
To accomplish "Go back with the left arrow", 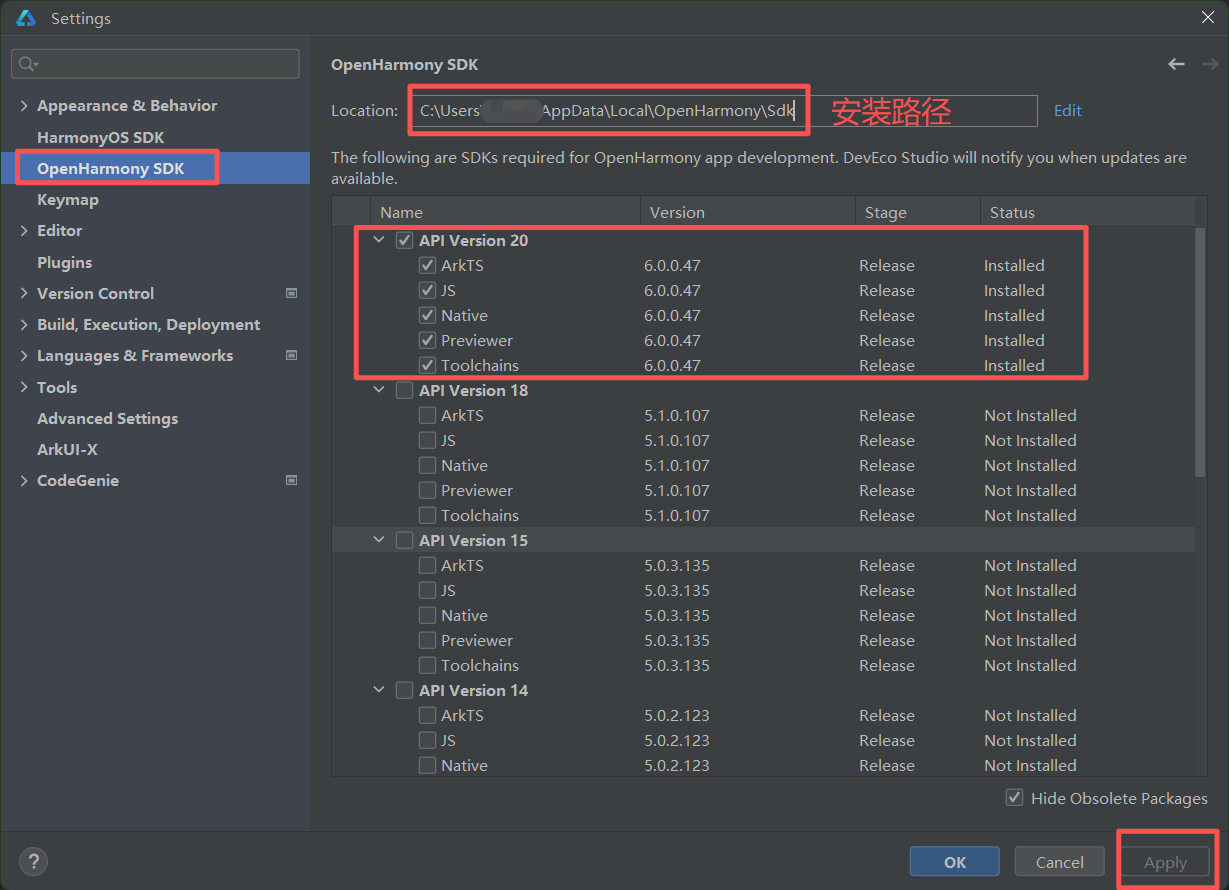I will (1176, 64).
